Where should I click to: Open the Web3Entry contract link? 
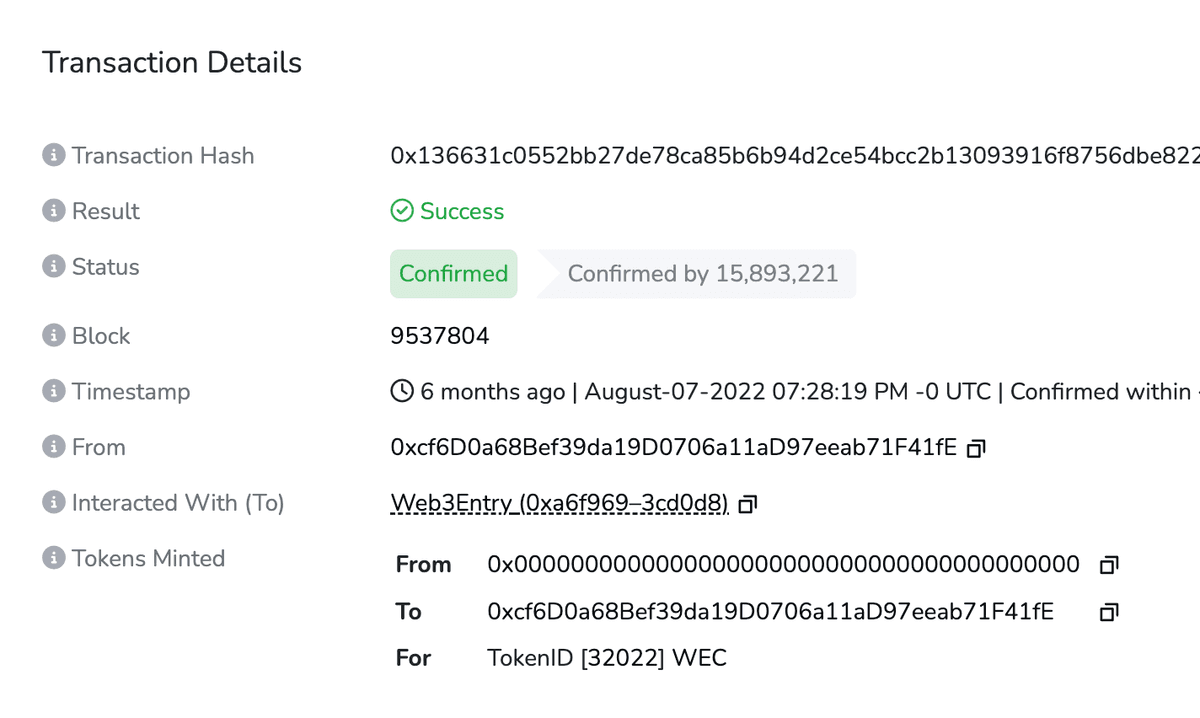[557, 503]
